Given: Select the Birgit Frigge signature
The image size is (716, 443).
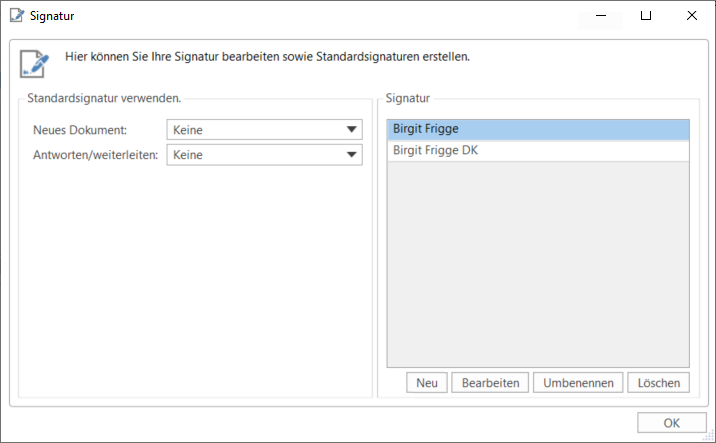Looking at the screenshot, I should [537, 129].
